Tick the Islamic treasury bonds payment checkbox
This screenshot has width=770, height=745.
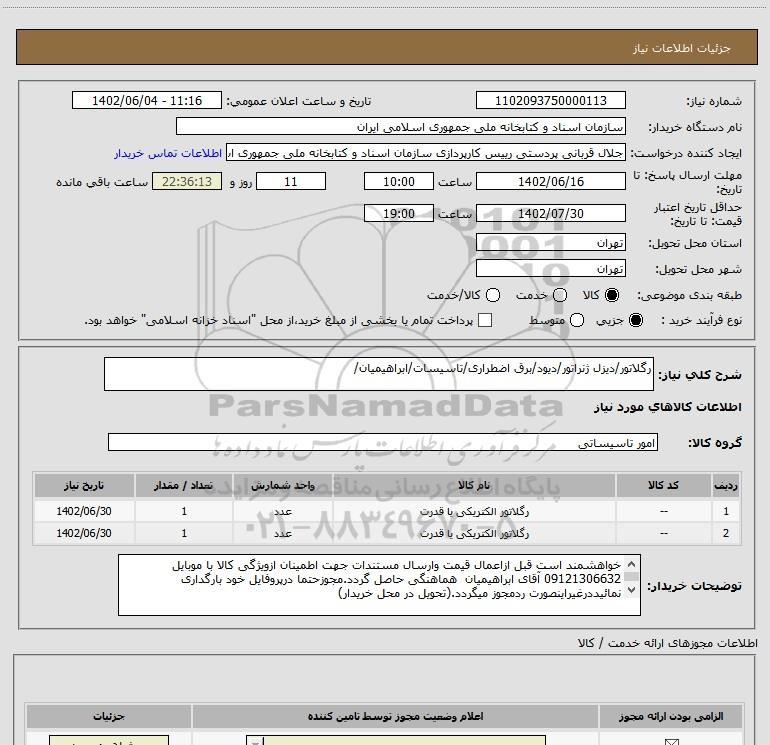(x=485, y=320)
